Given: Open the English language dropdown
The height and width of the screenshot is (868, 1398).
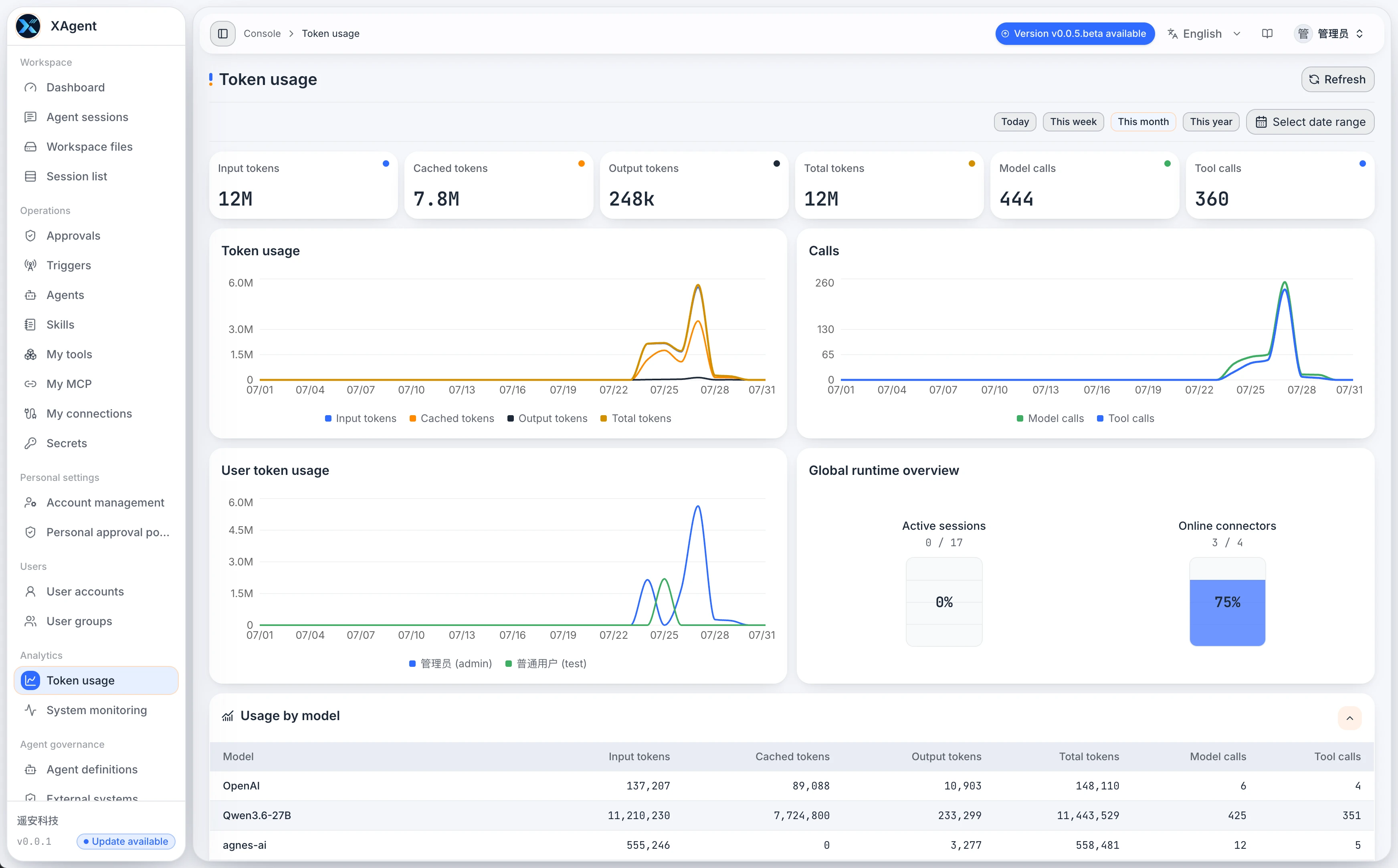Looking at the screenshot, I should 1204,34.
